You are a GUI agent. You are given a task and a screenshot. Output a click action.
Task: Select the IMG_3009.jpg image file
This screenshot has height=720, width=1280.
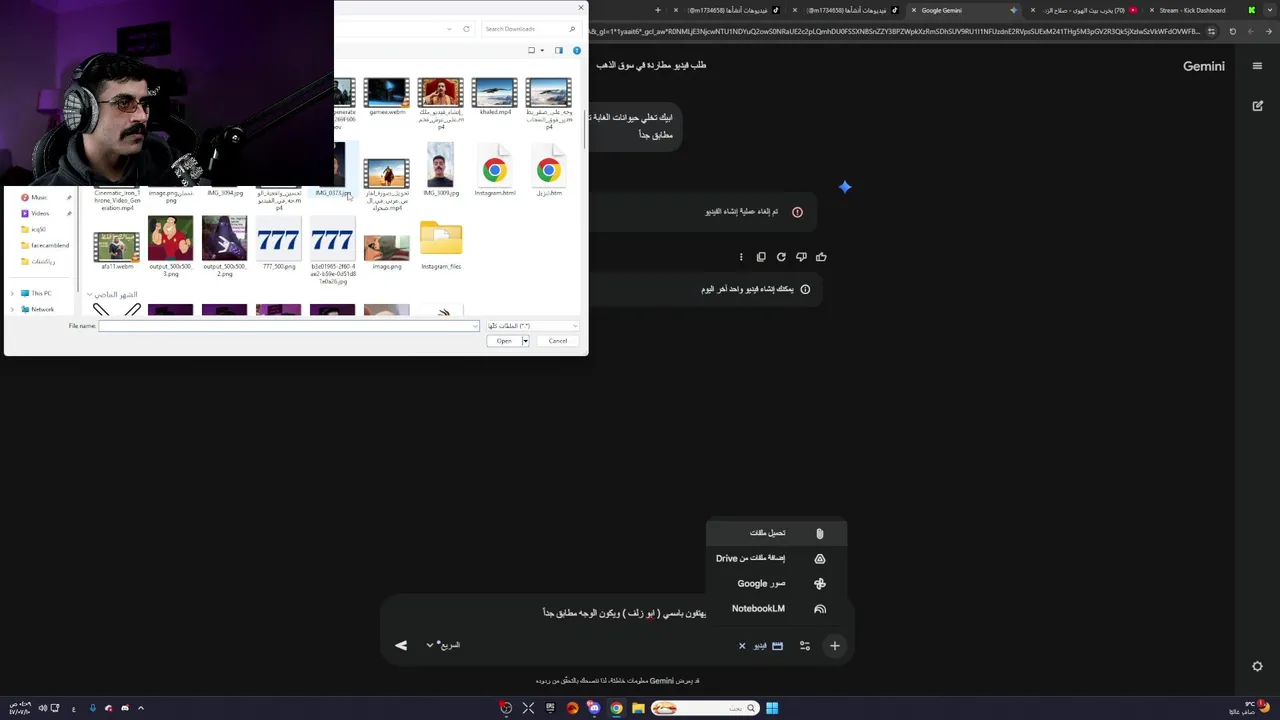(x=441, y=169)
